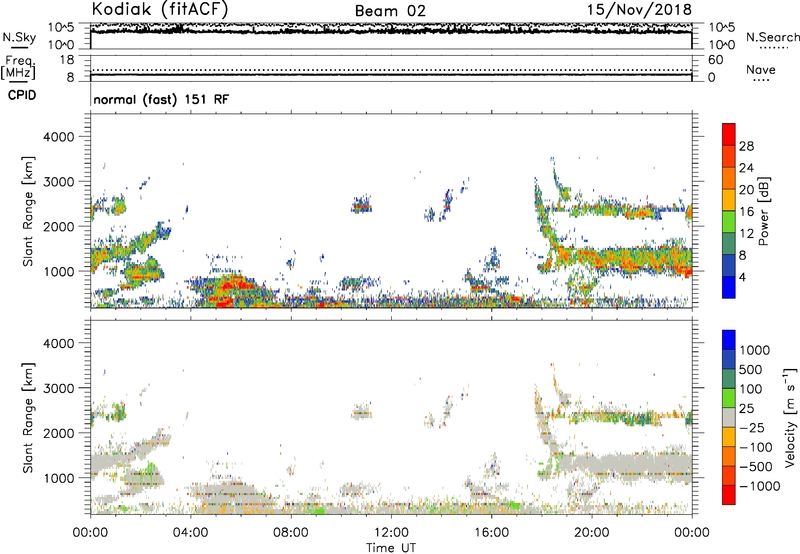The width and height of the screenshot is (800, 554).
Task: Click the '12:00' time axis tick
Action: point(391,533)
